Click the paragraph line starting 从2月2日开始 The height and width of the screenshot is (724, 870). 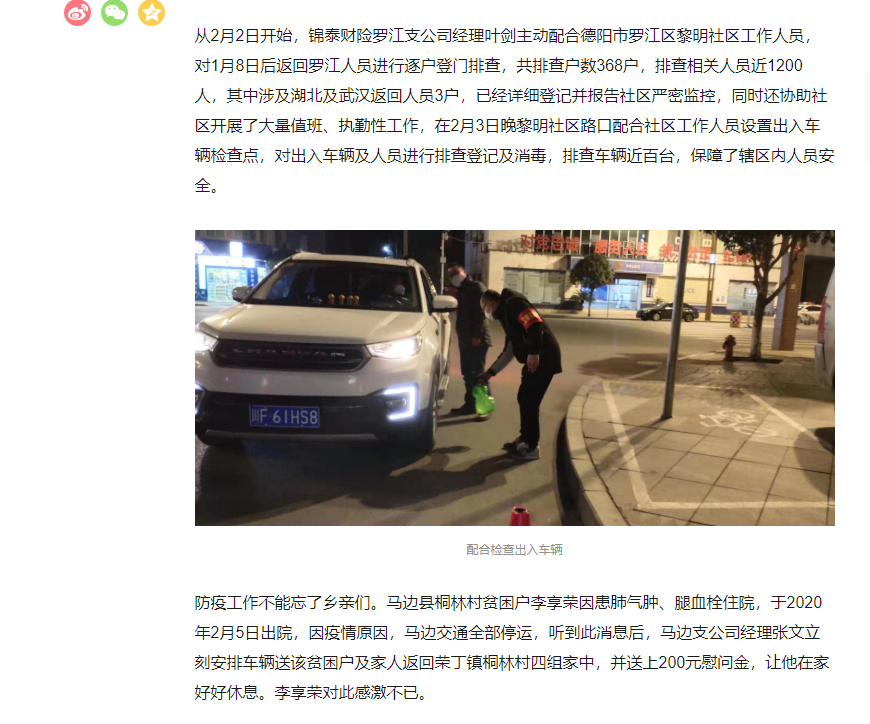point(505,36)
